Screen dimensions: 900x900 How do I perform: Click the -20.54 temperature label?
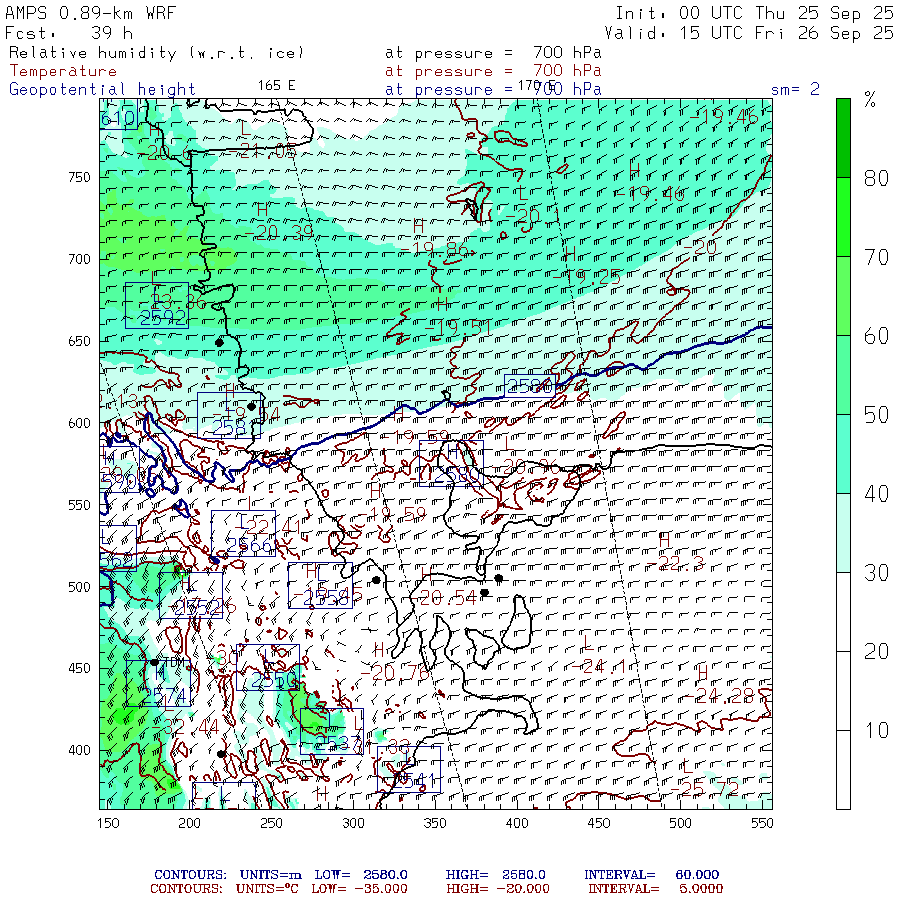[x=443, y=598]
